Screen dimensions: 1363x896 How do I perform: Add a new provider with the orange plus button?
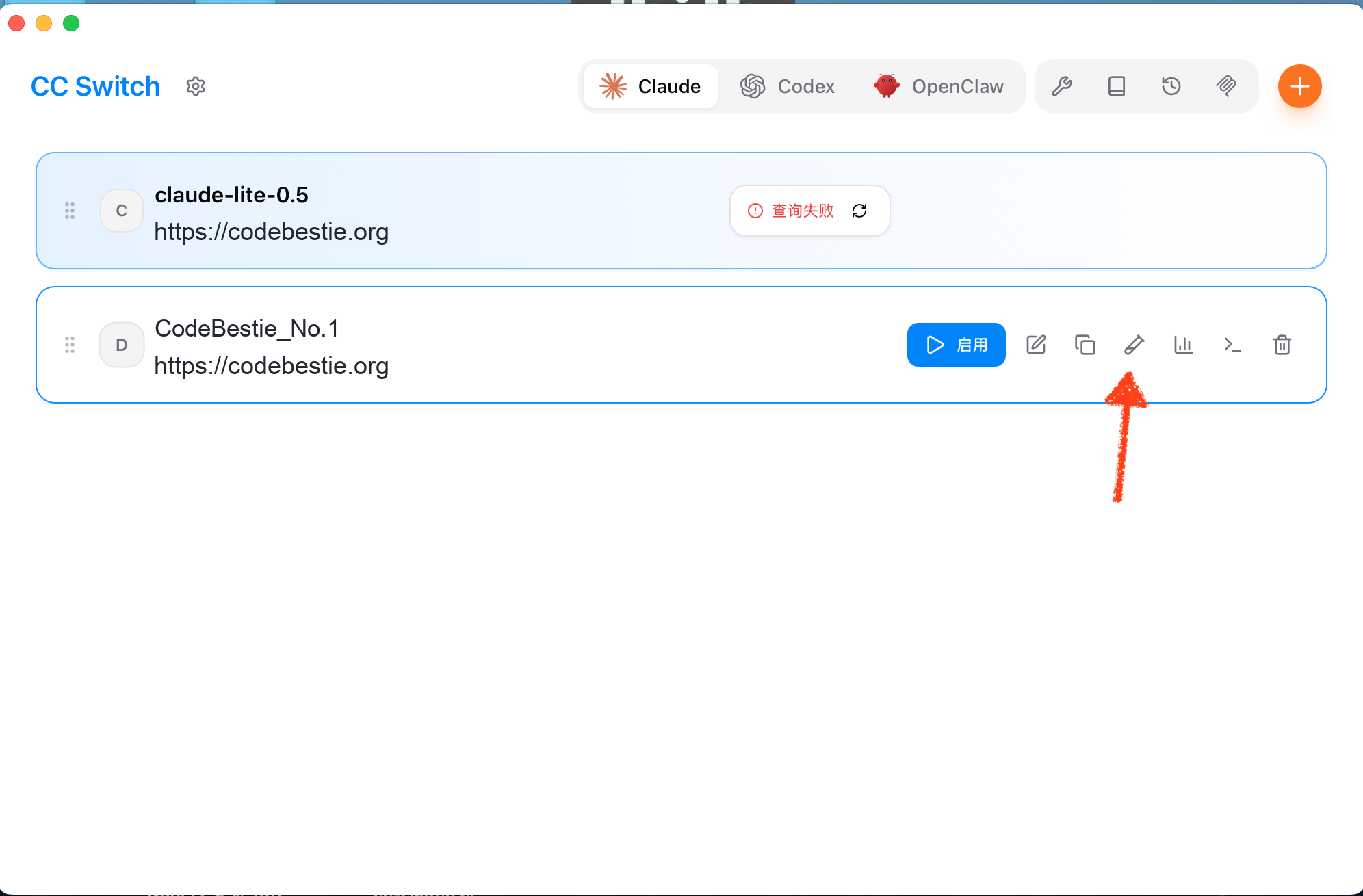click(x=1300, y=86)
